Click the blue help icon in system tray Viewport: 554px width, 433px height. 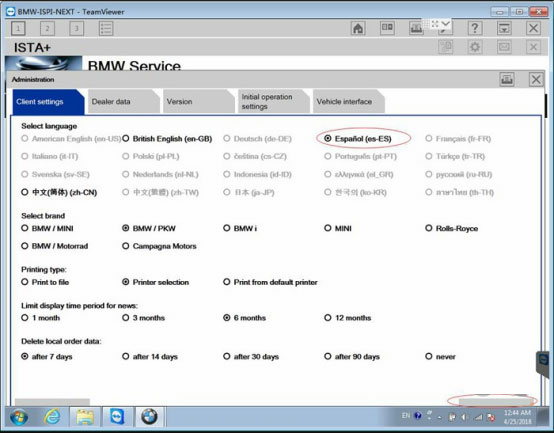point(418,416)
